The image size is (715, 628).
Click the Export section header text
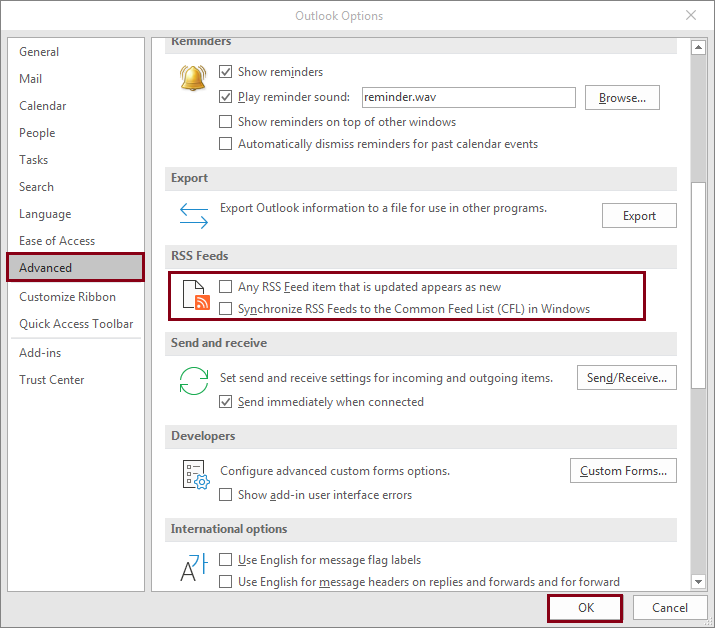[189, 178]
